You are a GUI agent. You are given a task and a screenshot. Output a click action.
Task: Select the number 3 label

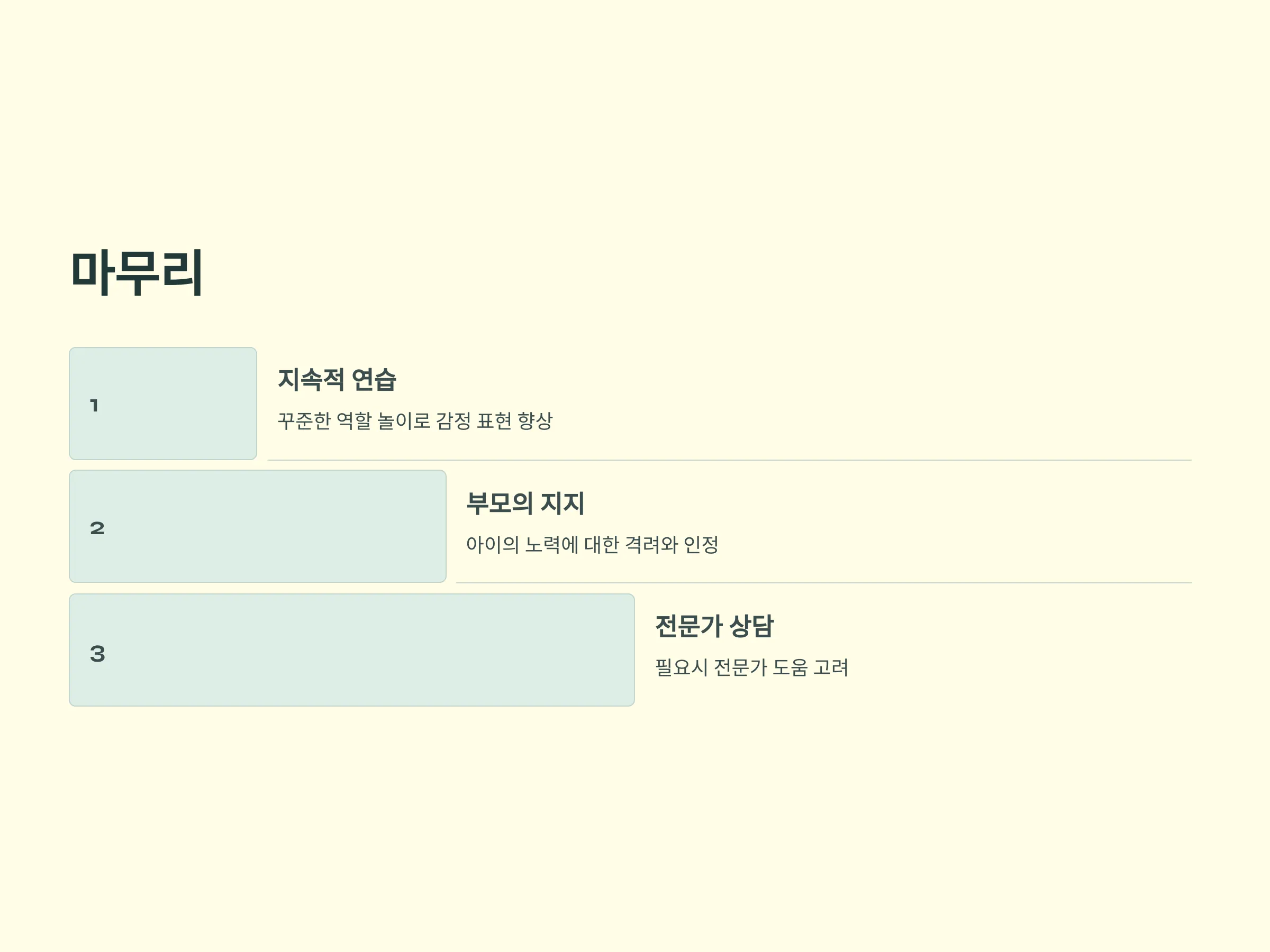tap(97, 654)
